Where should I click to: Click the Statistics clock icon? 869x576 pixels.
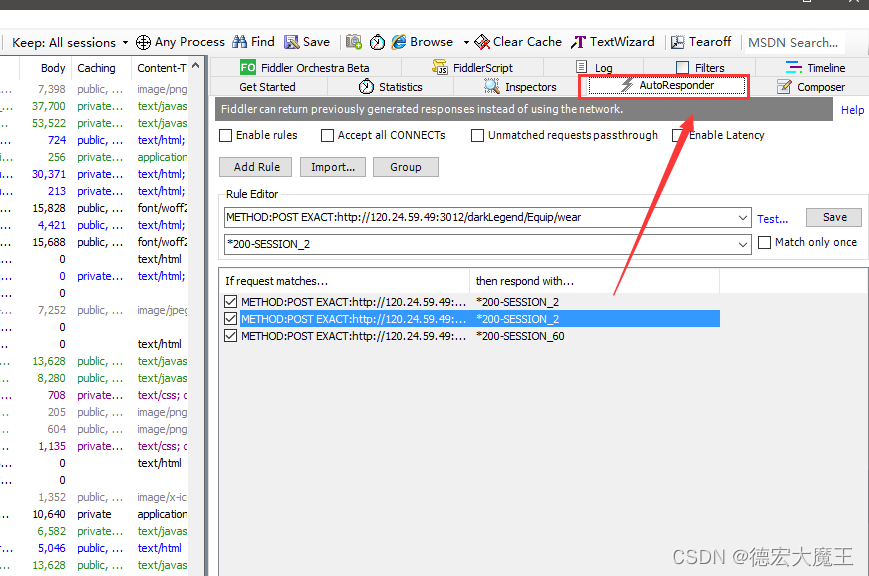tap(366, 86)
